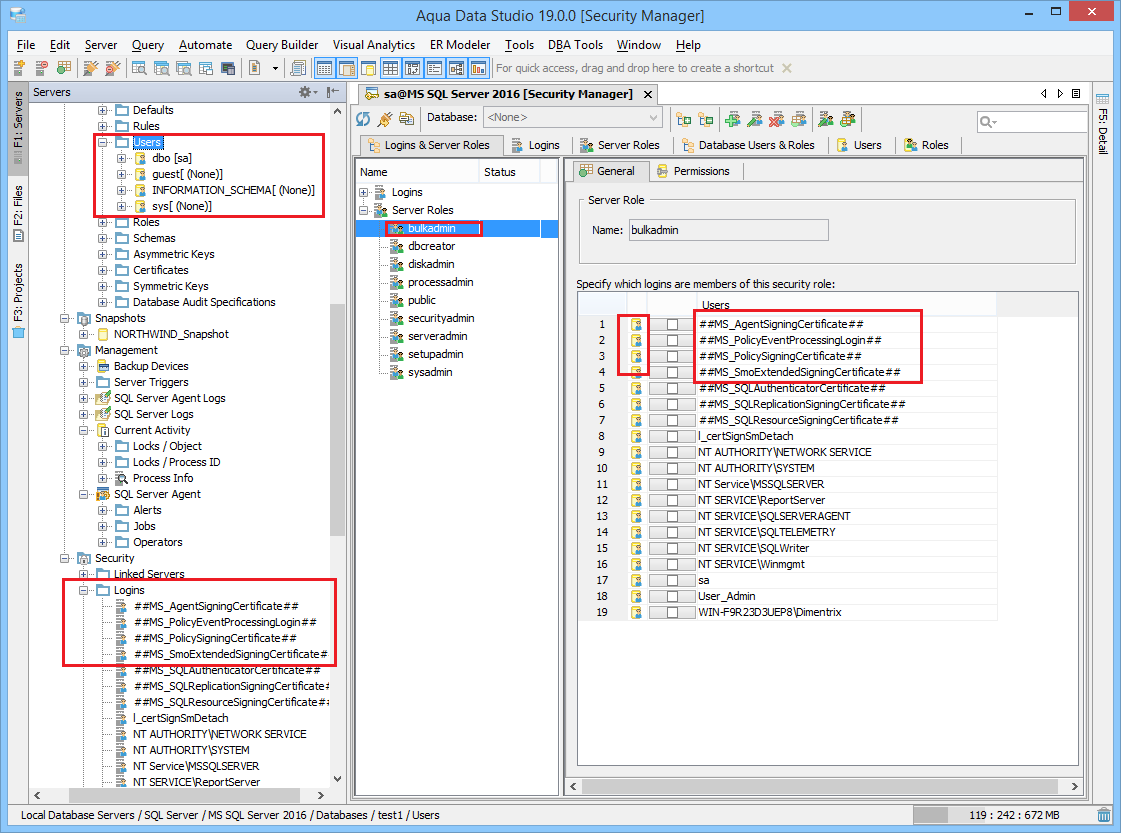Expand the Logins node in Security Manager tree
This screenshot has height=833, width=1121.
click(364, 192)
